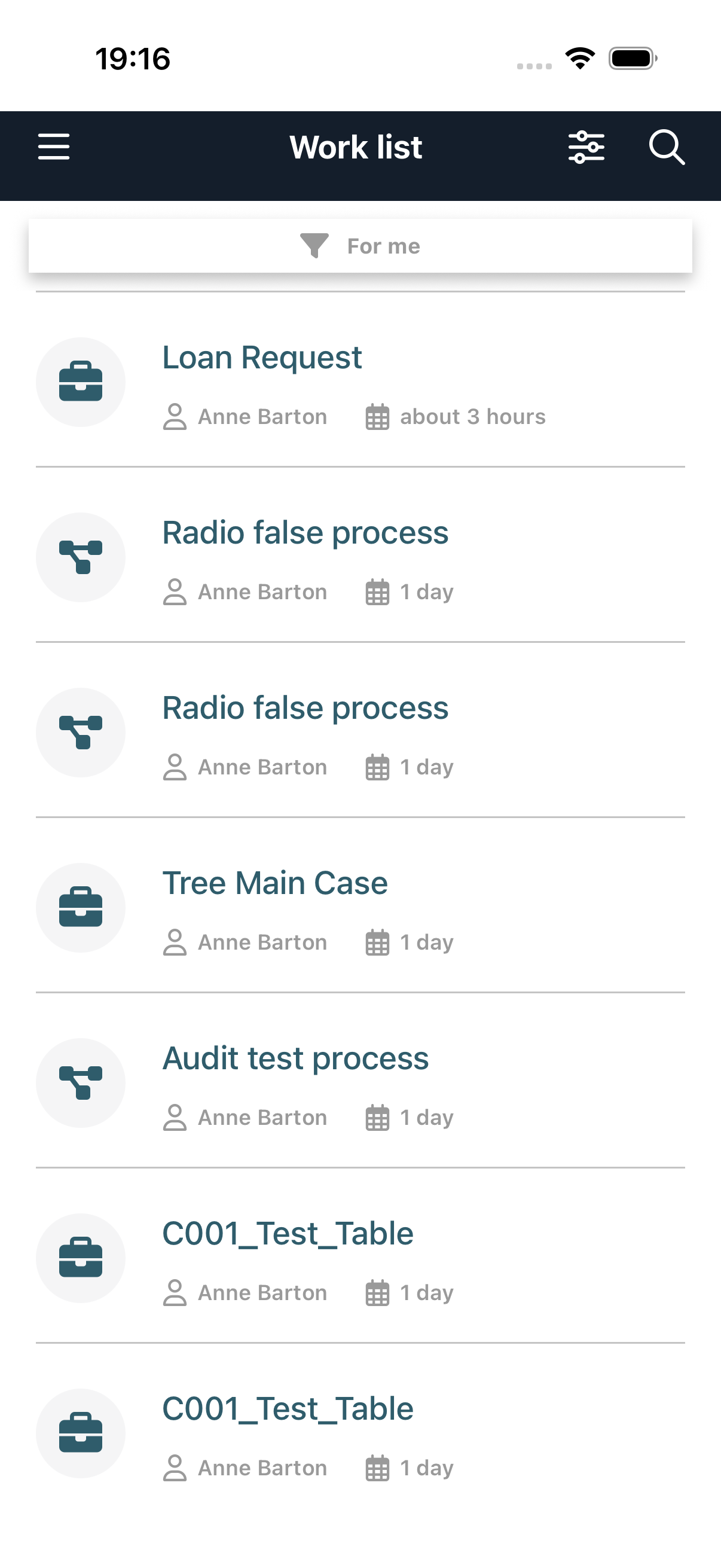Click the Audit test process workflow icon
Image resolution: width=721 pixels, height=1568 pixels.
(81, 1083)
